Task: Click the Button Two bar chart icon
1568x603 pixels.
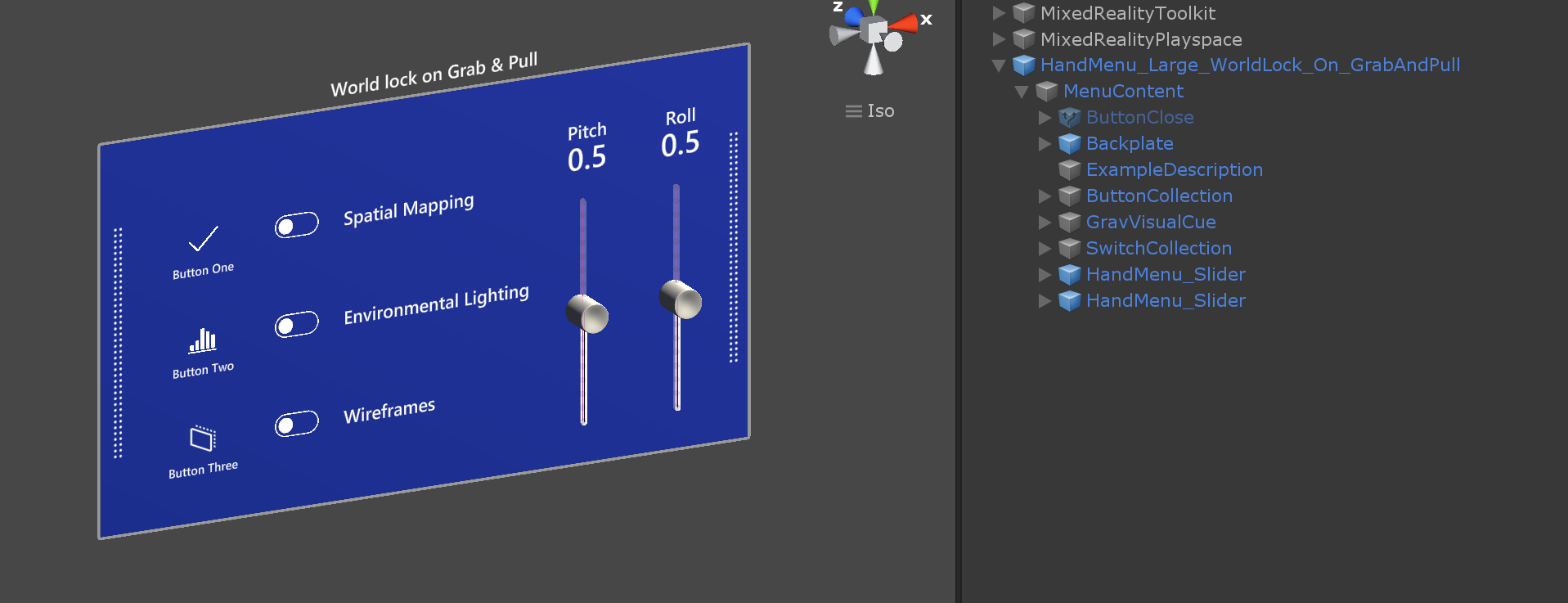Action: [x=203, y=340]
